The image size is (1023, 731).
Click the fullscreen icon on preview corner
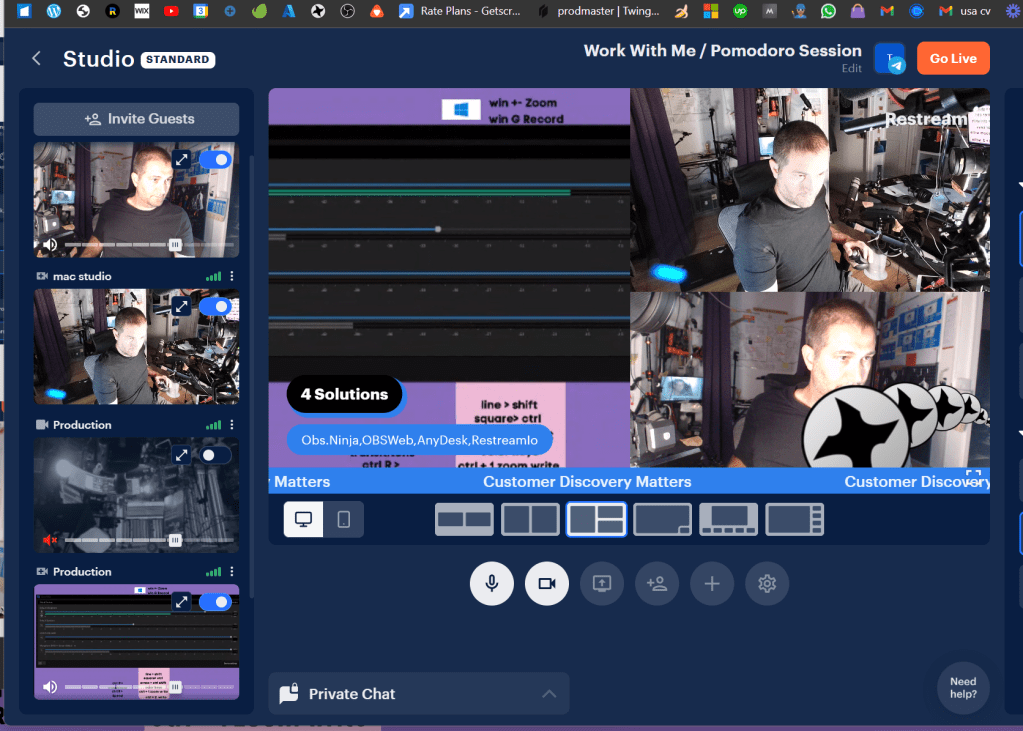click(973, 477)
